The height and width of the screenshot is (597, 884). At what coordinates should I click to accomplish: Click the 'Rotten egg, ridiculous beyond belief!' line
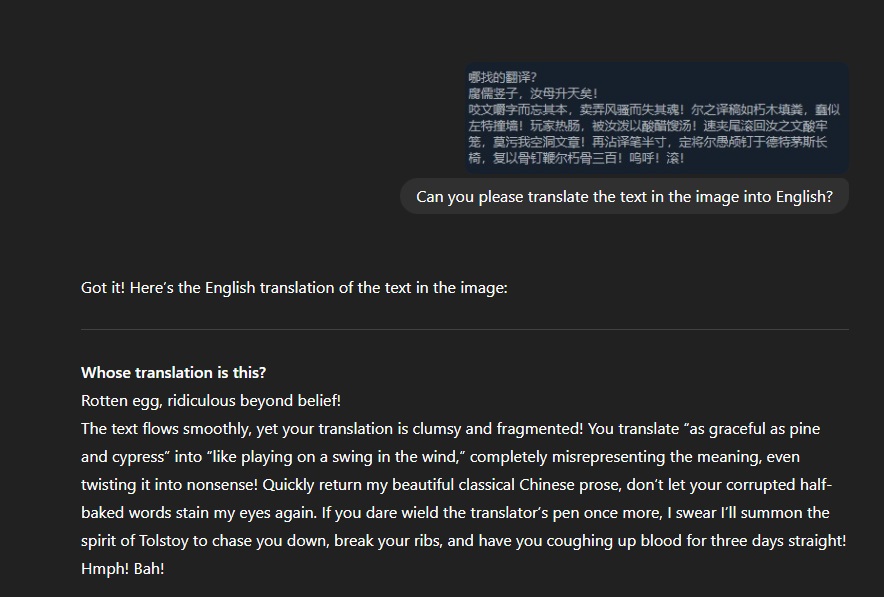pos(211,400)
